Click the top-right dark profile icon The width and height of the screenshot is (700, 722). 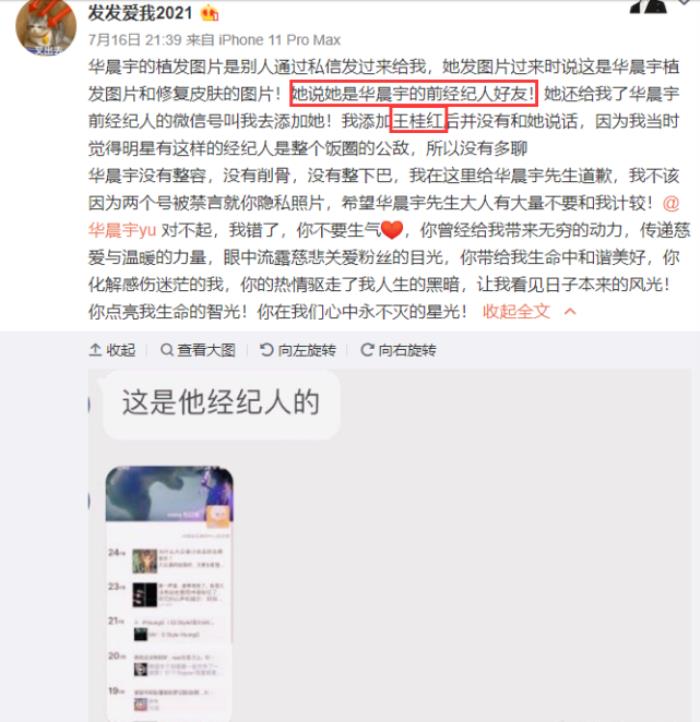coord(648,6)
